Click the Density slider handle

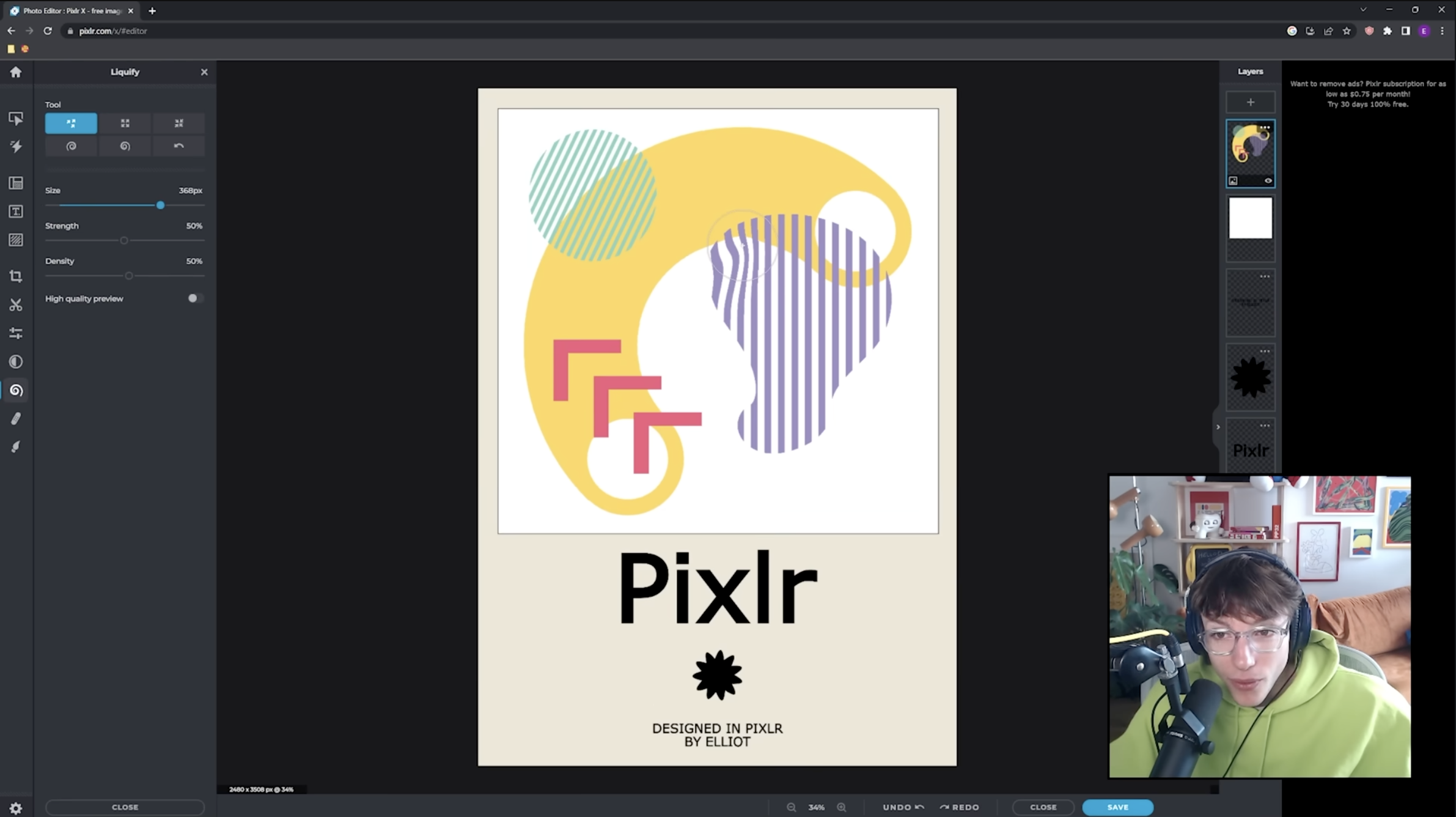point(129,276)
